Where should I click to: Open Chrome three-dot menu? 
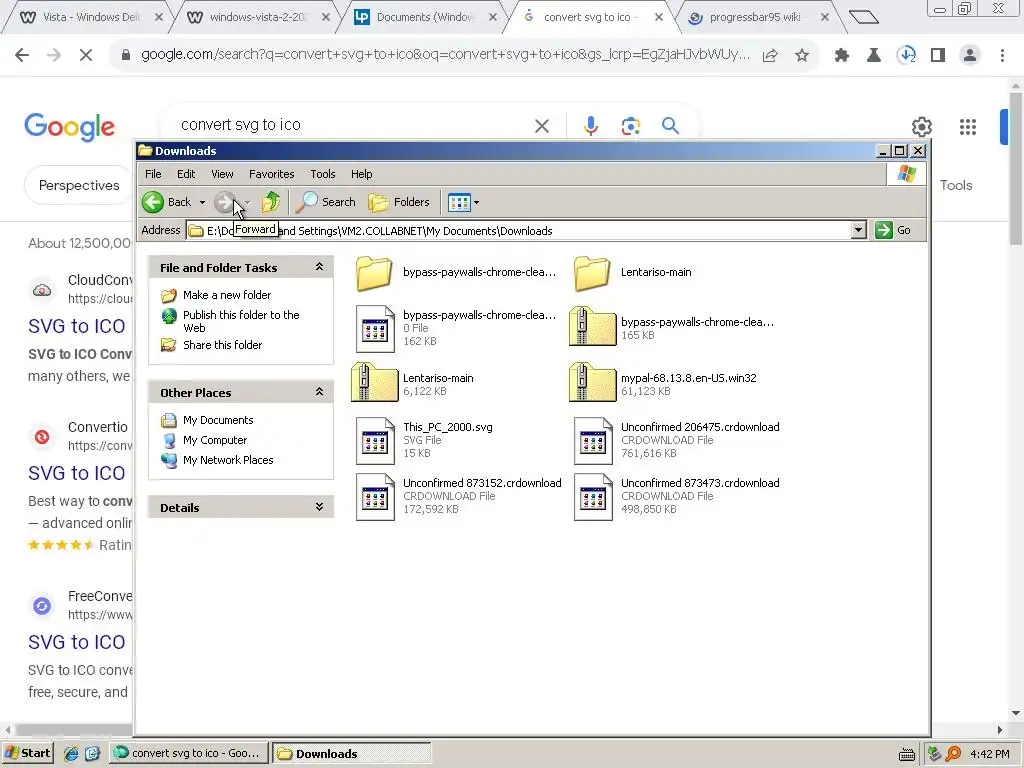pos(1002,56)
